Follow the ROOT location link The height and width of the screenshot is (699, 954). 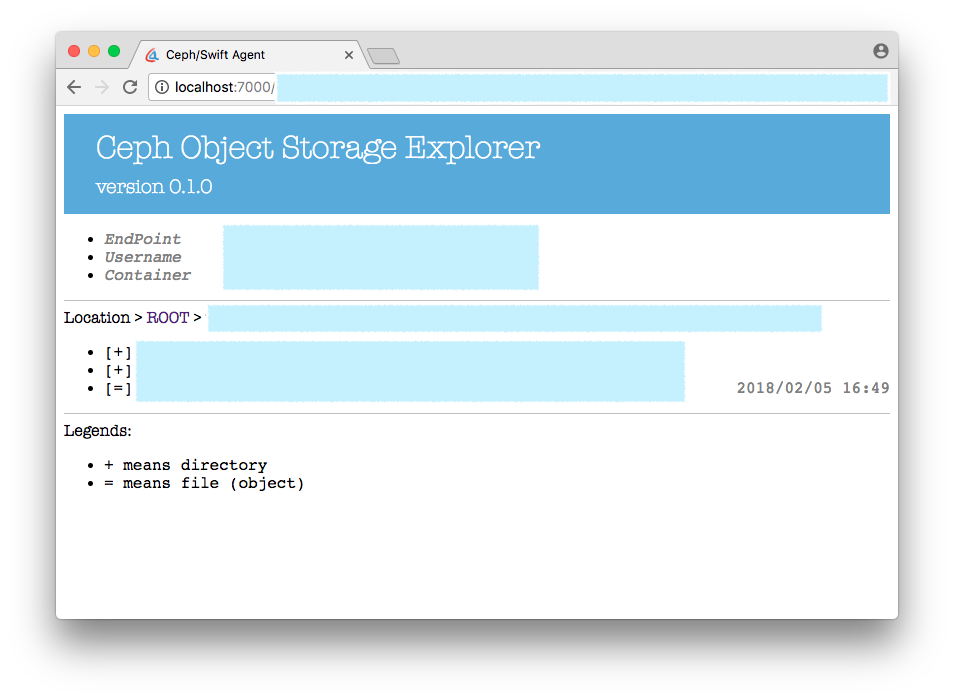(x=168, y=318)
